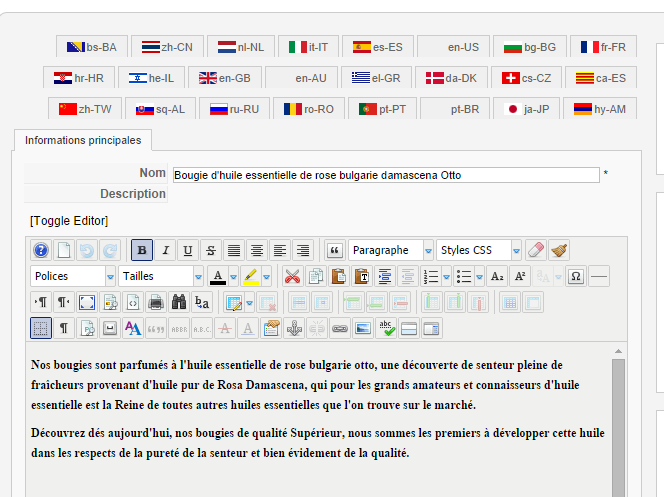Set right-to-left text direction
The height and width of the screenshot is (497, 664).
point(64,302)
